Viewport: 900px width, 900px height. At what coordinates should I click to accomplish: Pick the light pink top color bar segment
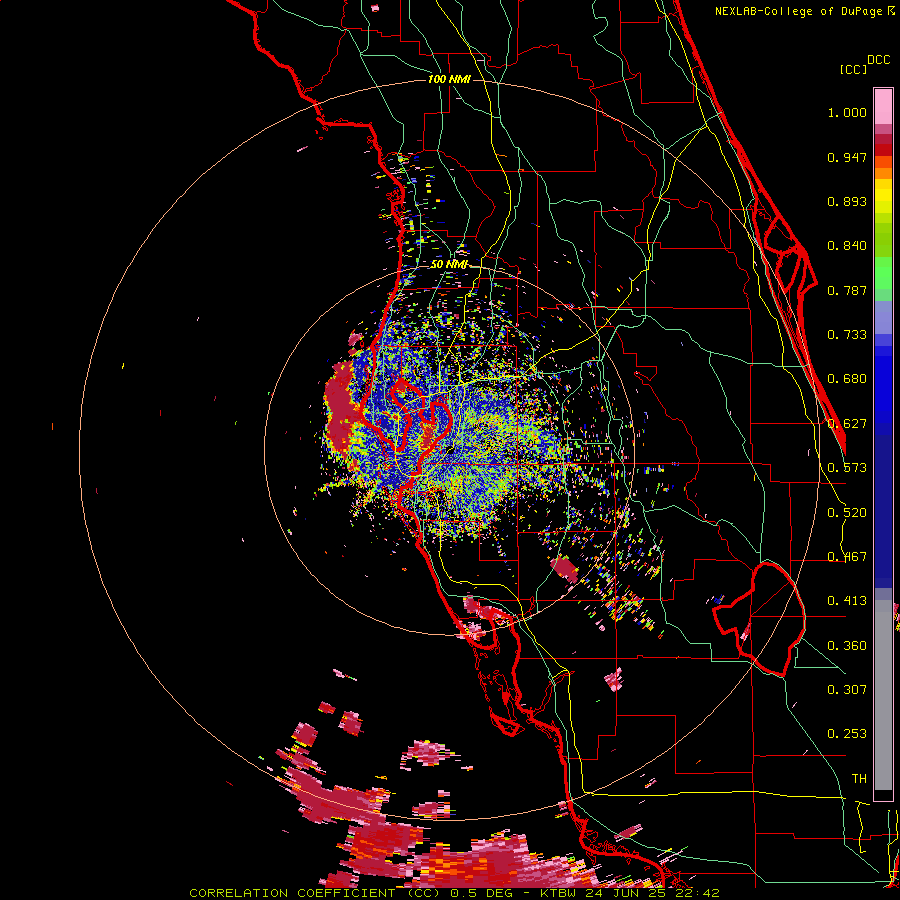tap(883, 106)
